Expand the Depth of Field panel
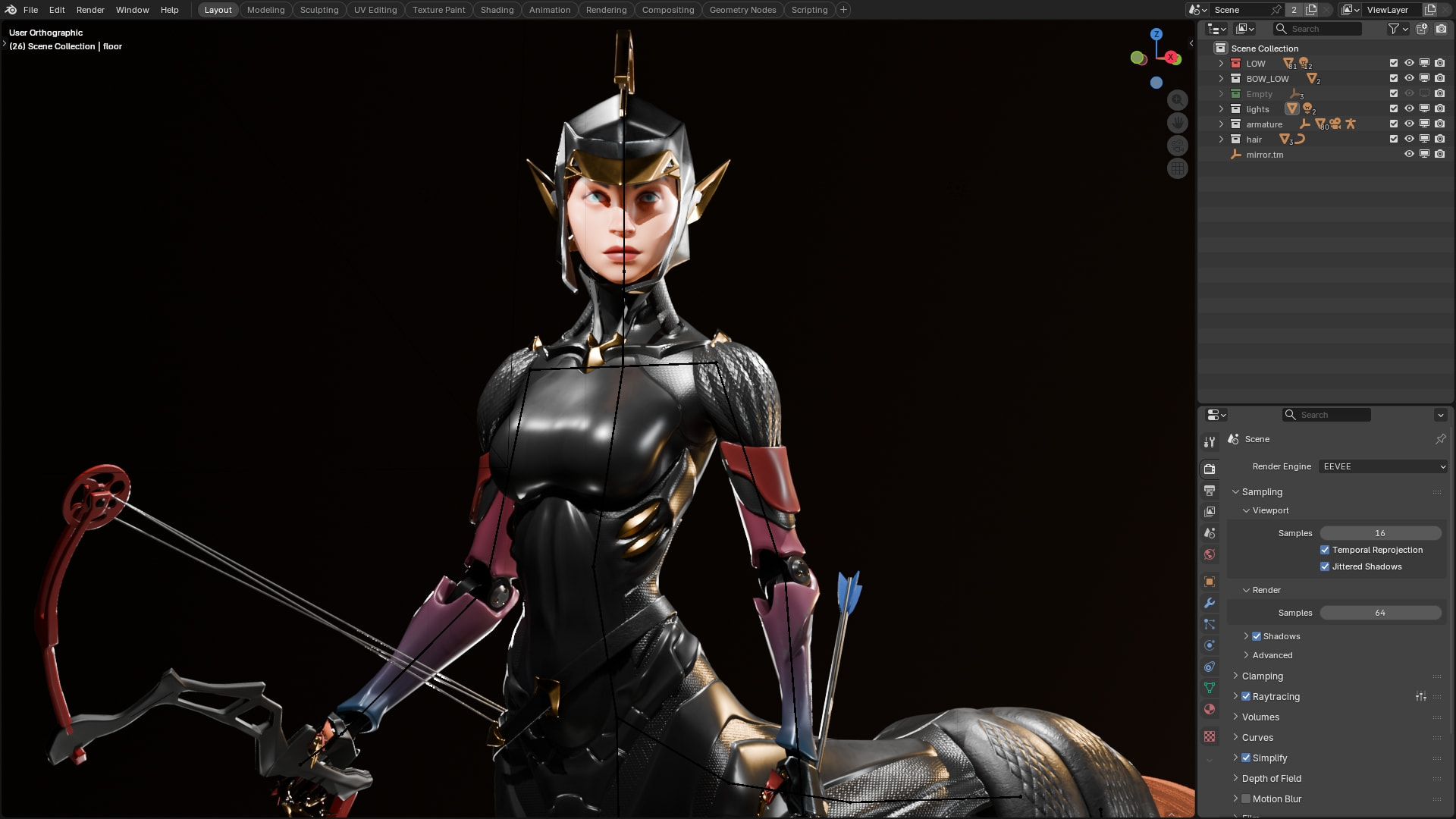Image resolution: width=1456 pixels, height=819 pixels. point(1271,778)
